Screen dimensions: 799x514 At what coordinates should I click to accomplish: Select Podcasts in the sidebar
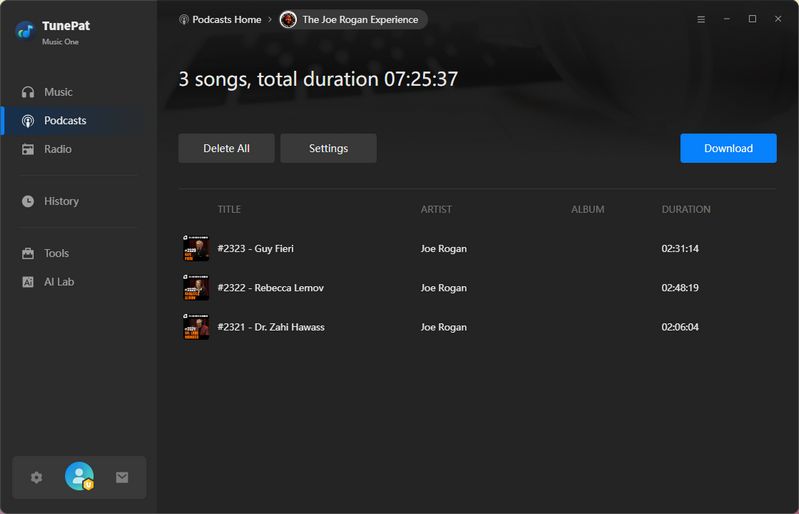pyautogui.click(x=65, y=120)
